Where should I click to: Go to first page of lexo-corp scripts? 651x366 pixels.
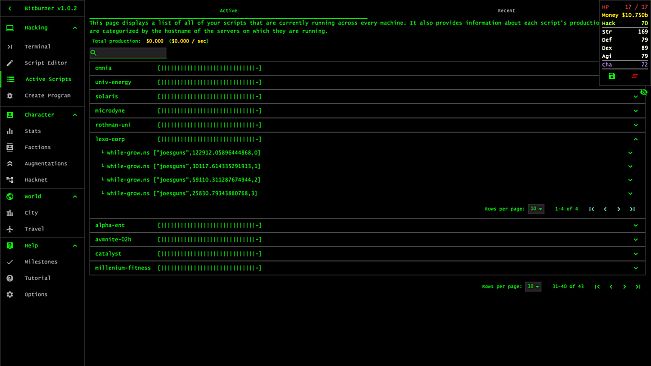[x=592, y=209]
